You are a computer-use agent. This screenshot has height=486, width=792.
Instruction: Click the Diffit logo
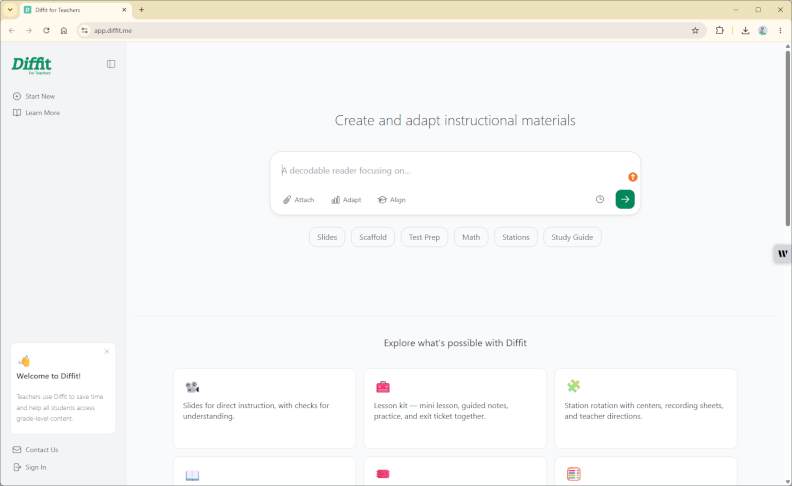[x=31, y=65]
